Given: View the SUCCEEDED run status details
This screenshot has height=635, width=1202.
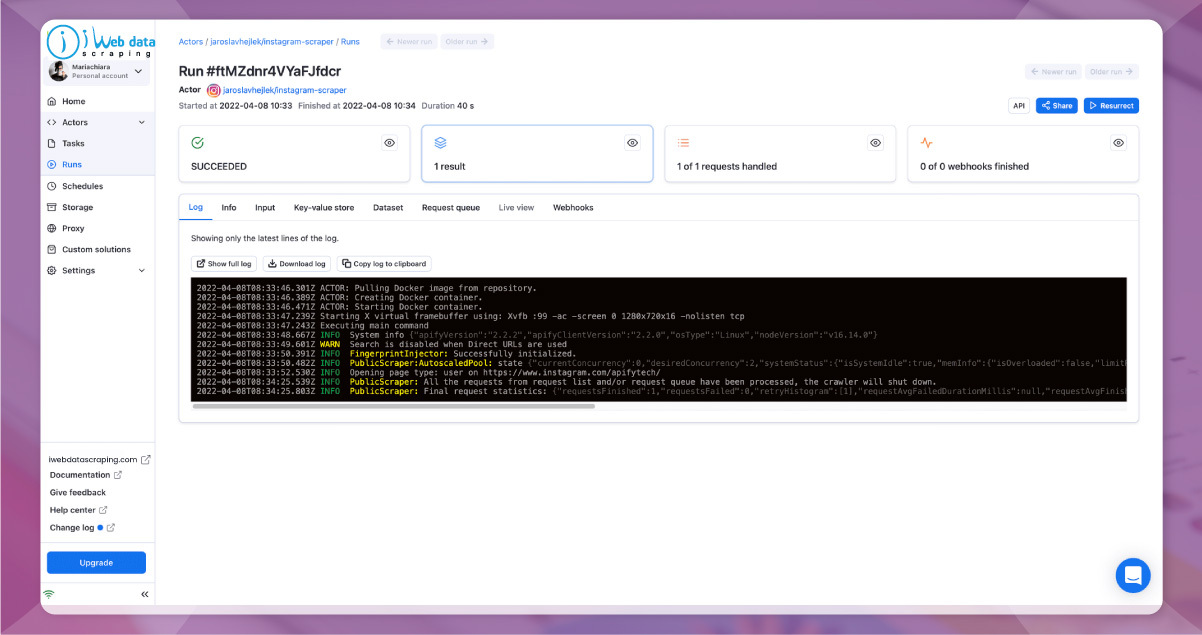Looking at the screenshot, I should pyautogui.click(x=389, y=142).
